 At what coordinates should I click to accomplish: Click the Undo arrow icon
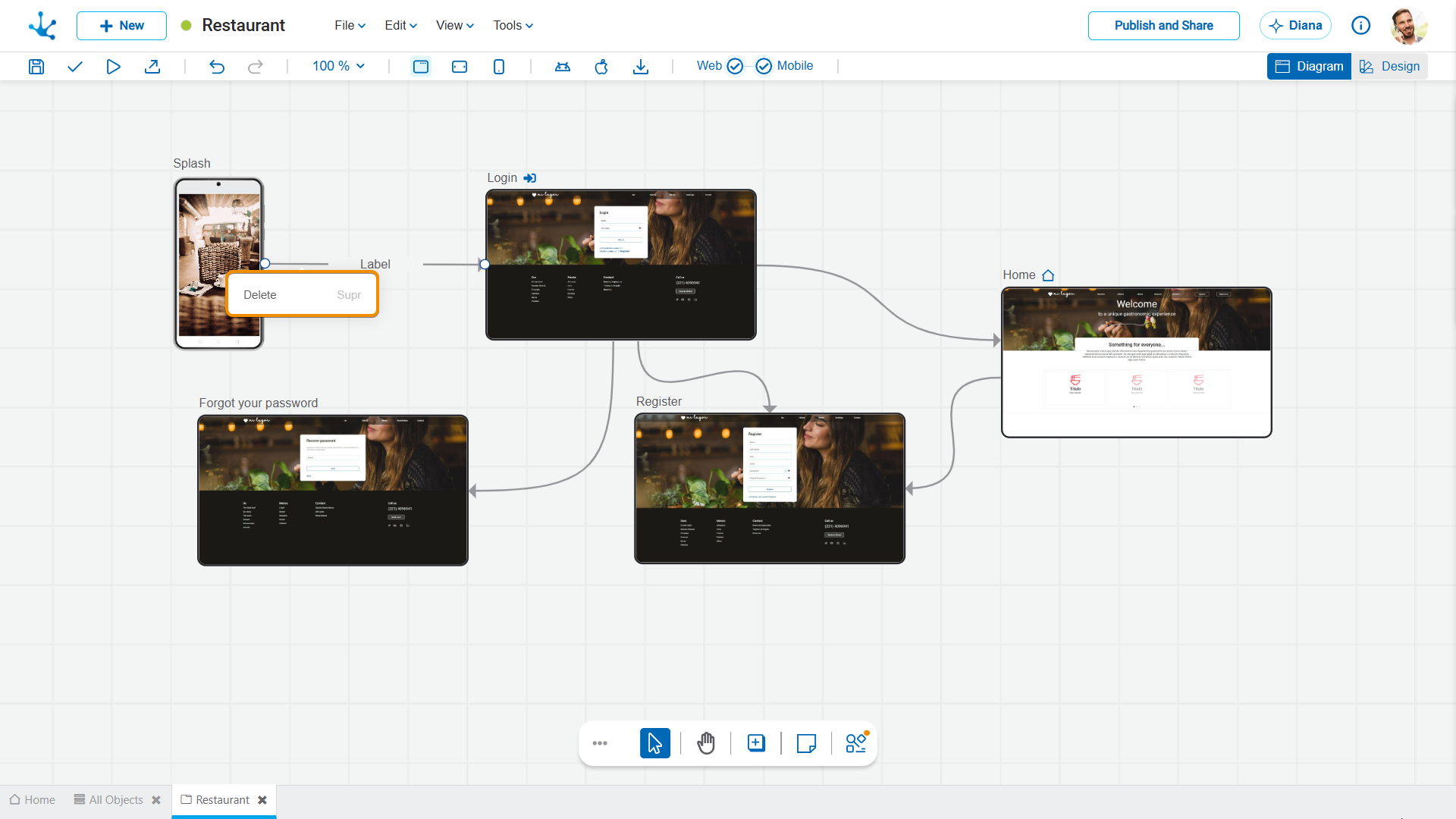pos(217,67)
